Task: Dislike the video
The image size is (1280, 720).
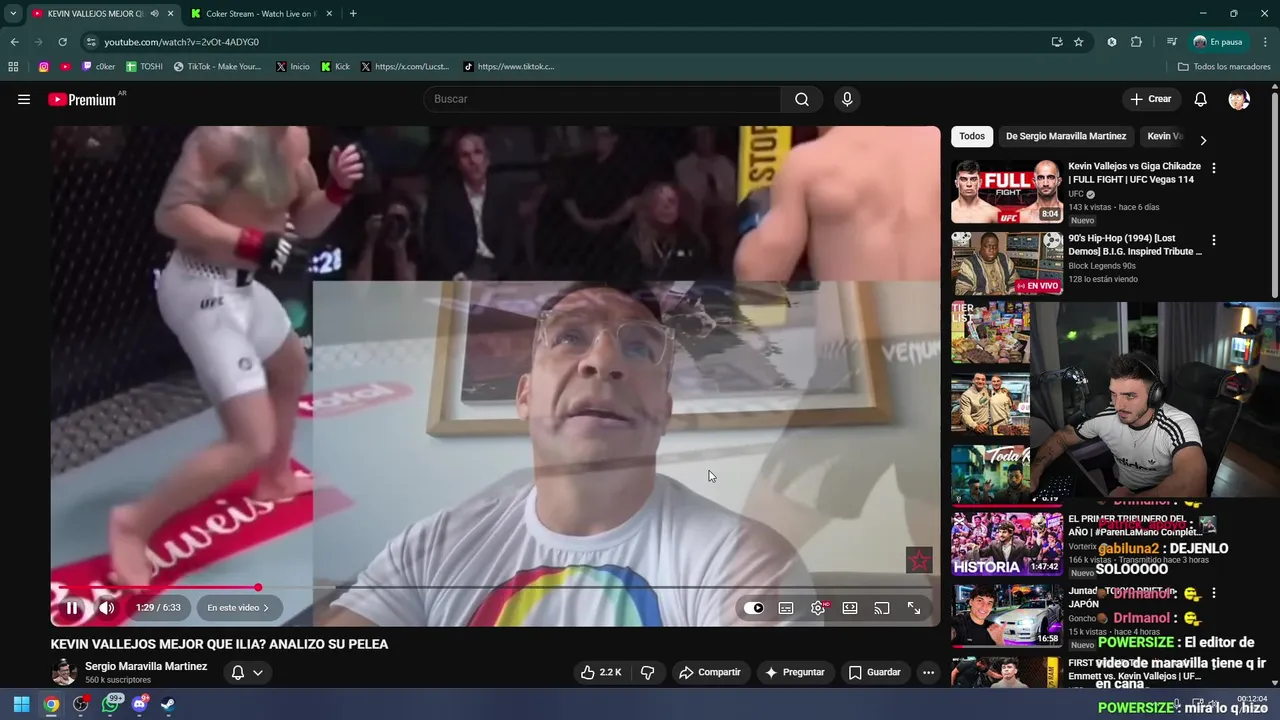Action: click(x=647, y=672)
